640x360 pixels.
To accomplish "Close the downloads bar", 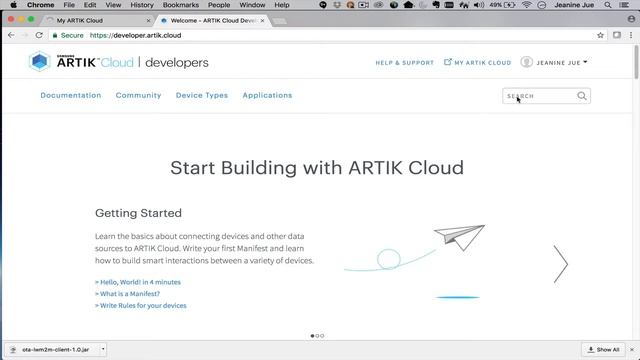I will pyautogui.click(x=632, y=350).
